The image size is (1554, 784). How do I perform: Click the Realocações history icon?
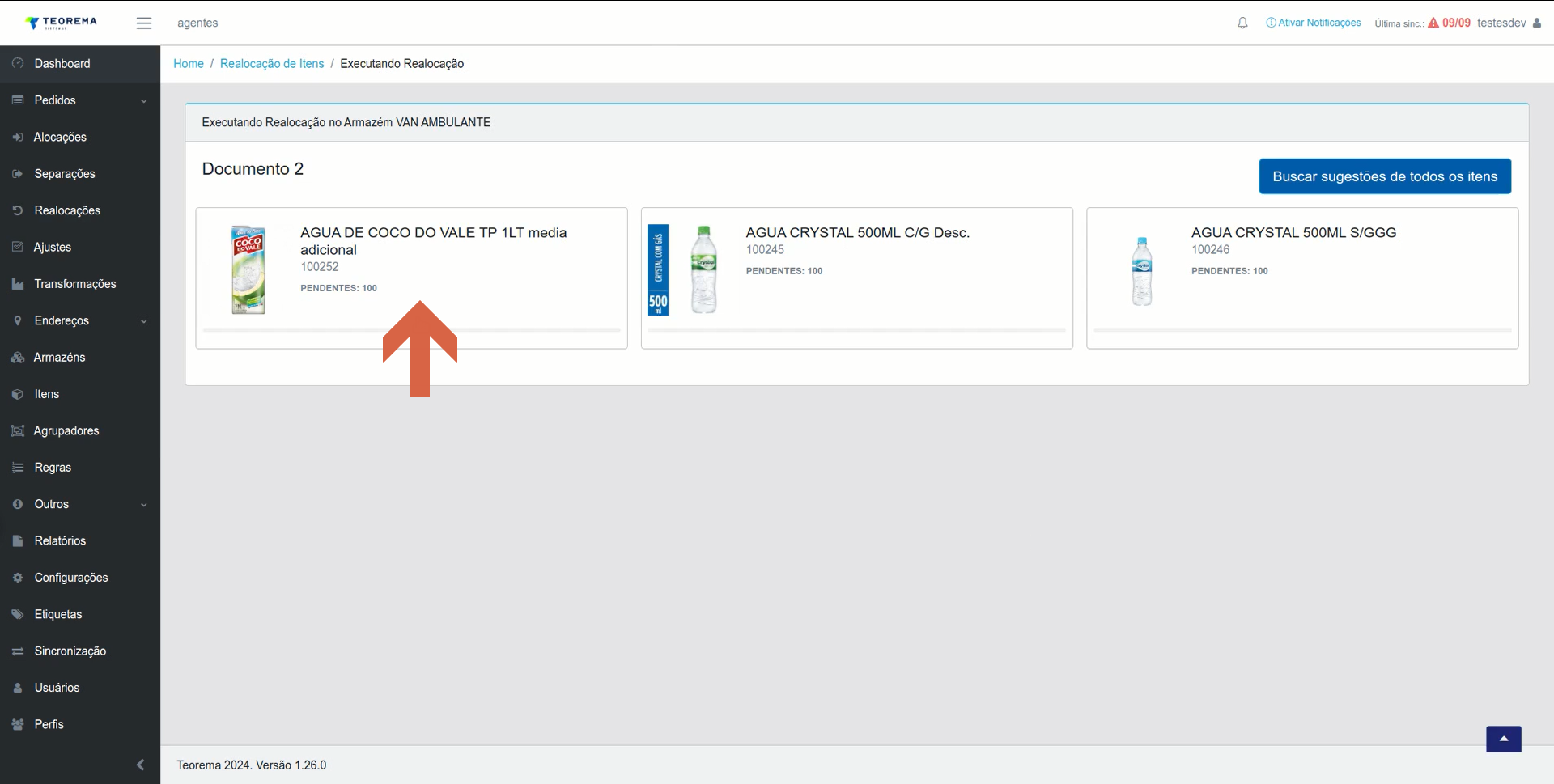18,210
